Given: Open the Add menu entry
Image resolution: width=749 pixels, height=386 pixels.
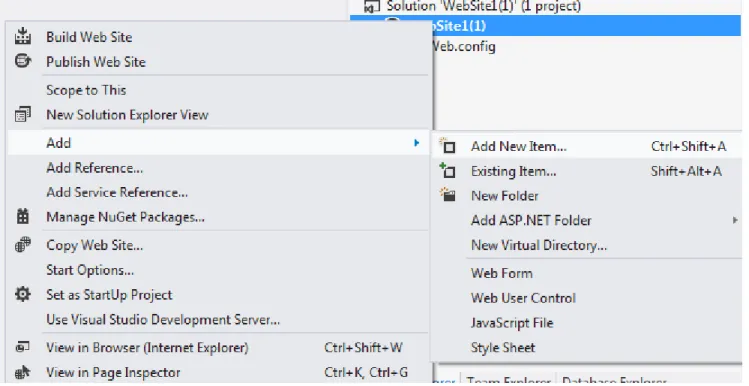Looking at the screenshot, I should 219,143.
